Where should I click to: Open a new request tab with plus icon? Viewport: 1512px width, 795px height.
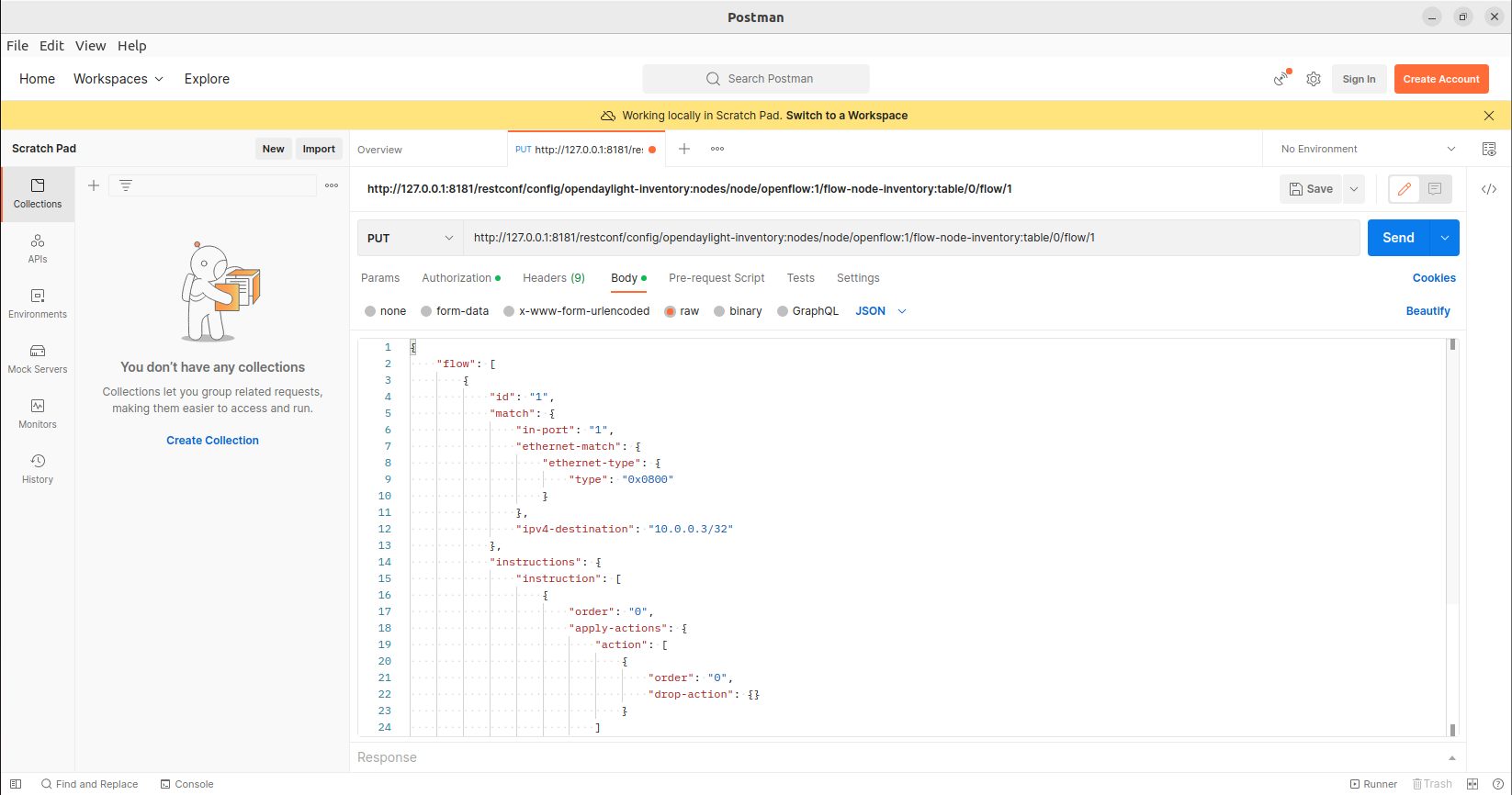tap(684, 149)
